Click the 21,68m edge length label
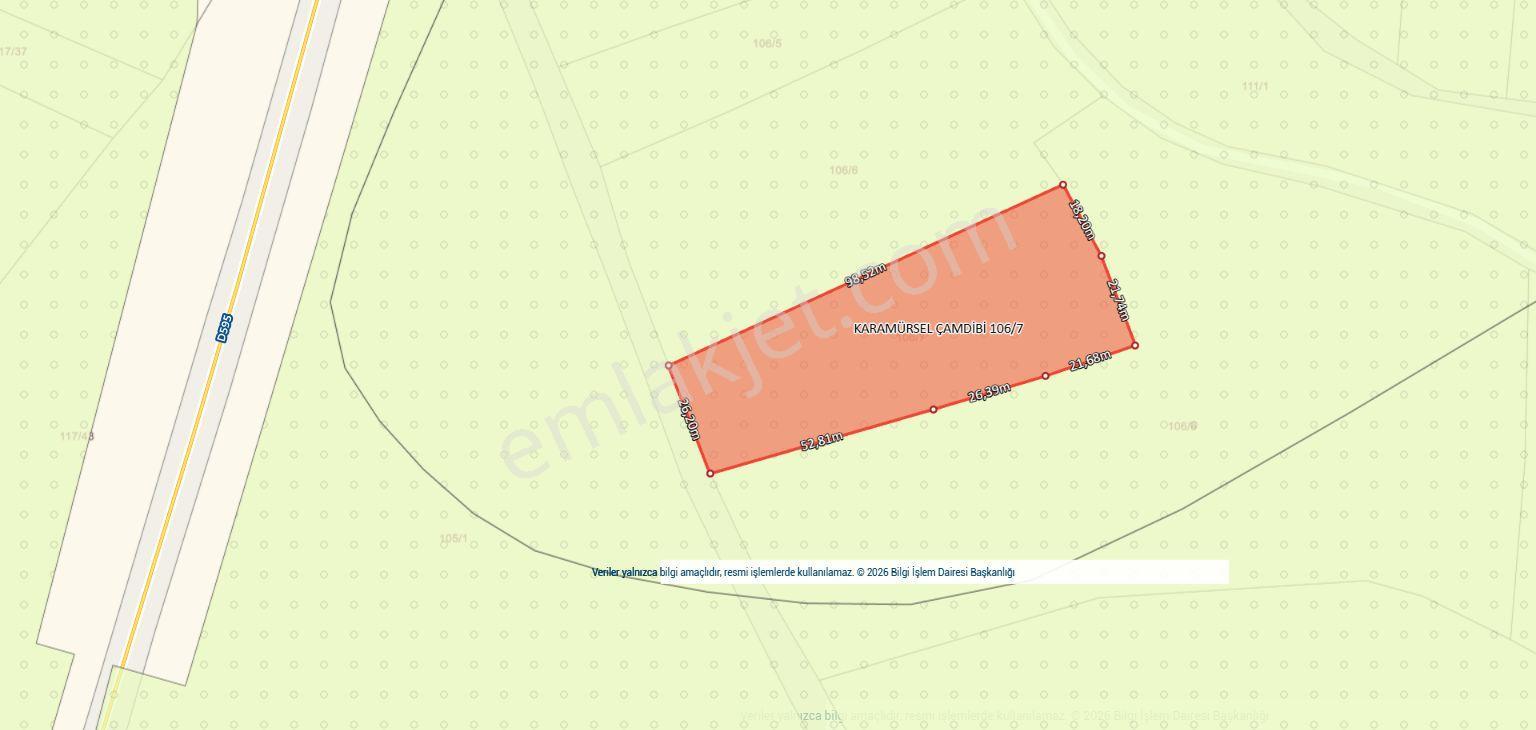 [x=1089, y=360]
